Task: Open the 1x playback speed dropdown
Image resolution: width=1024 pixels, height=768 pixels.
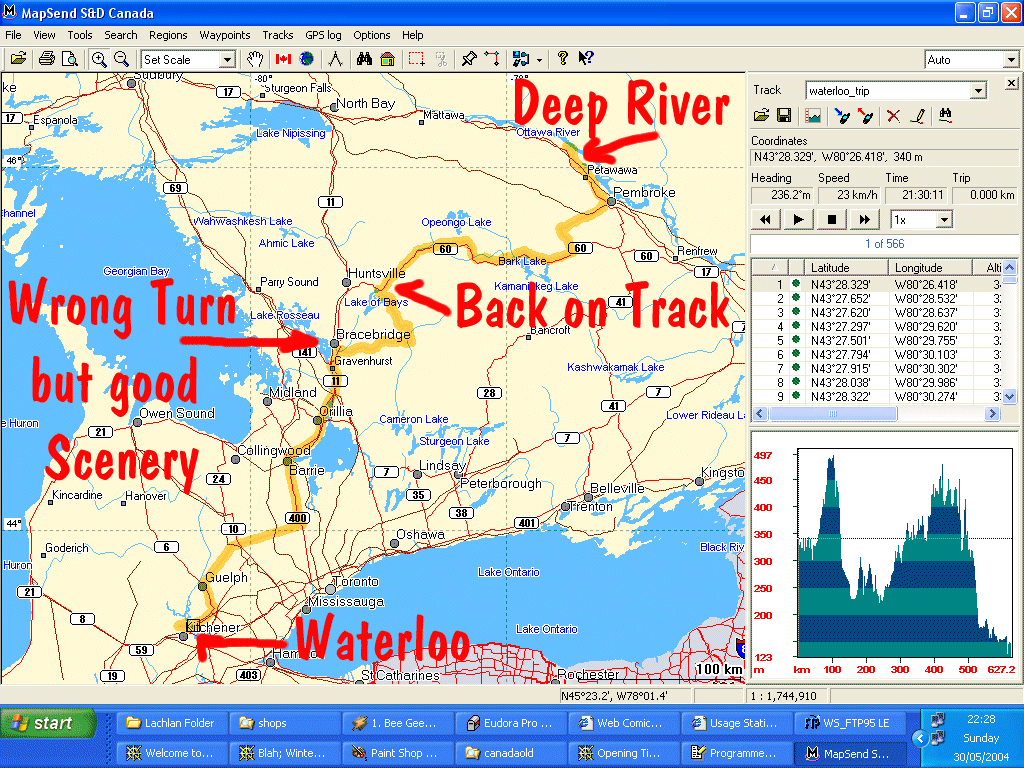Action: [943, 219]
